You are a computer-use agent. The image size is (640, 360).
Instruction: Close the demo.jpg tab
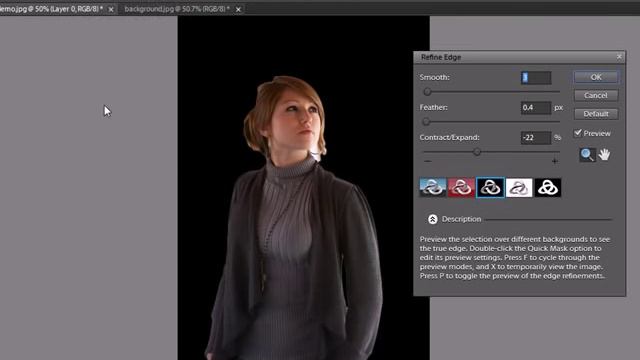point(111,9)
